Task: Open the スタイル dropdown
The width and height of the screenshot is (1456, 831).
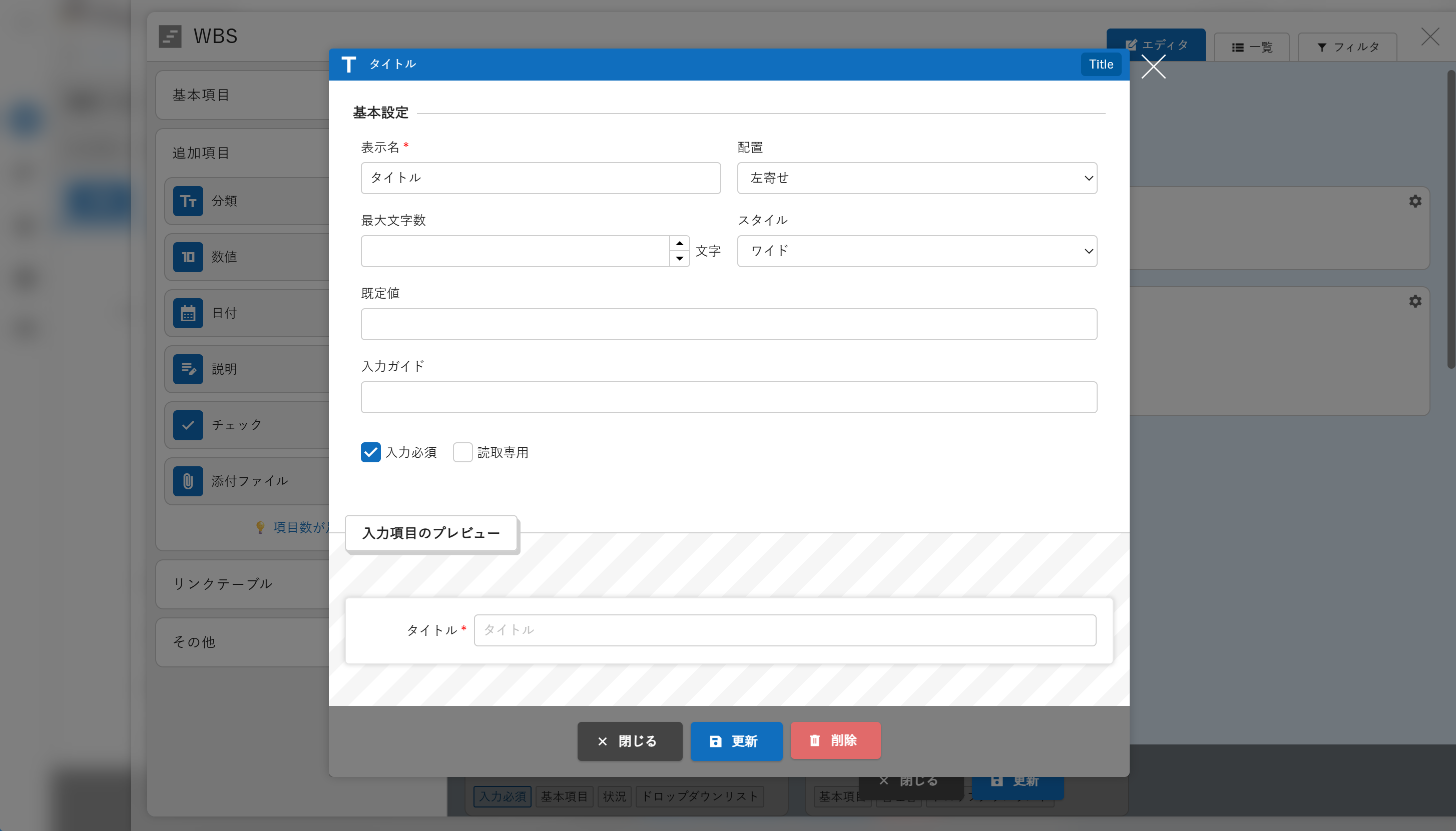Action: 917,251
